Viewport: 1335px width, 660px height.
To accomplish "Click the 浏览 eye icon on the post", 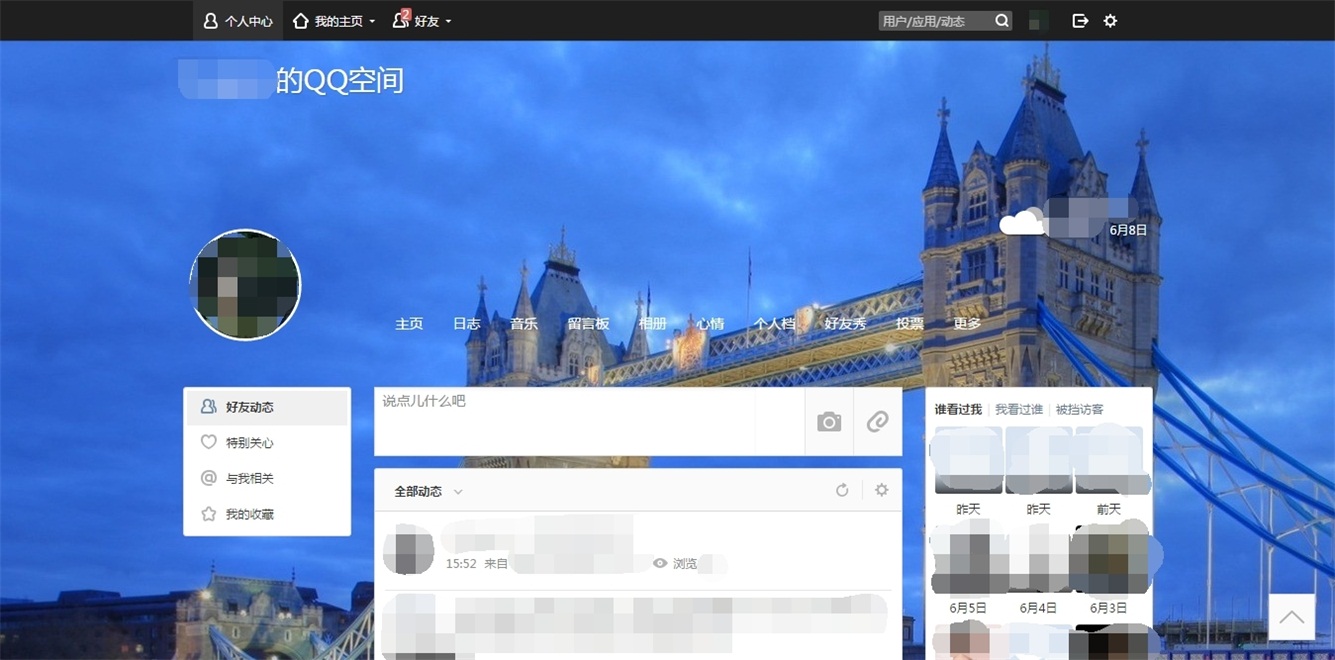I will 659,563.
